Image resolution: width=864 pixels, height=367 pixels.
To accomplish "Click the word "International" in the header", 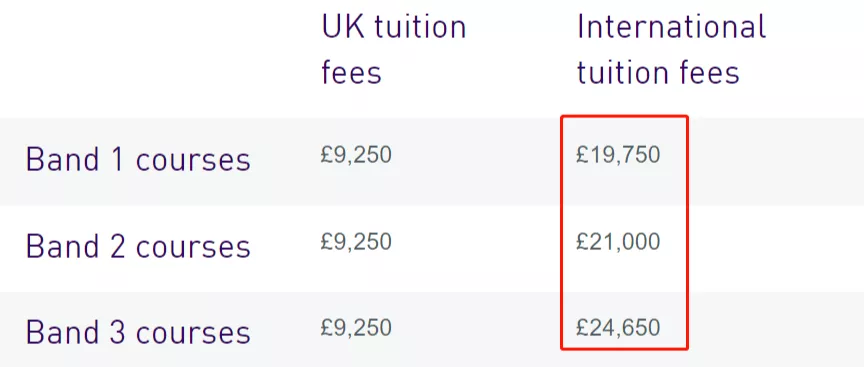I will click(671, 27).
